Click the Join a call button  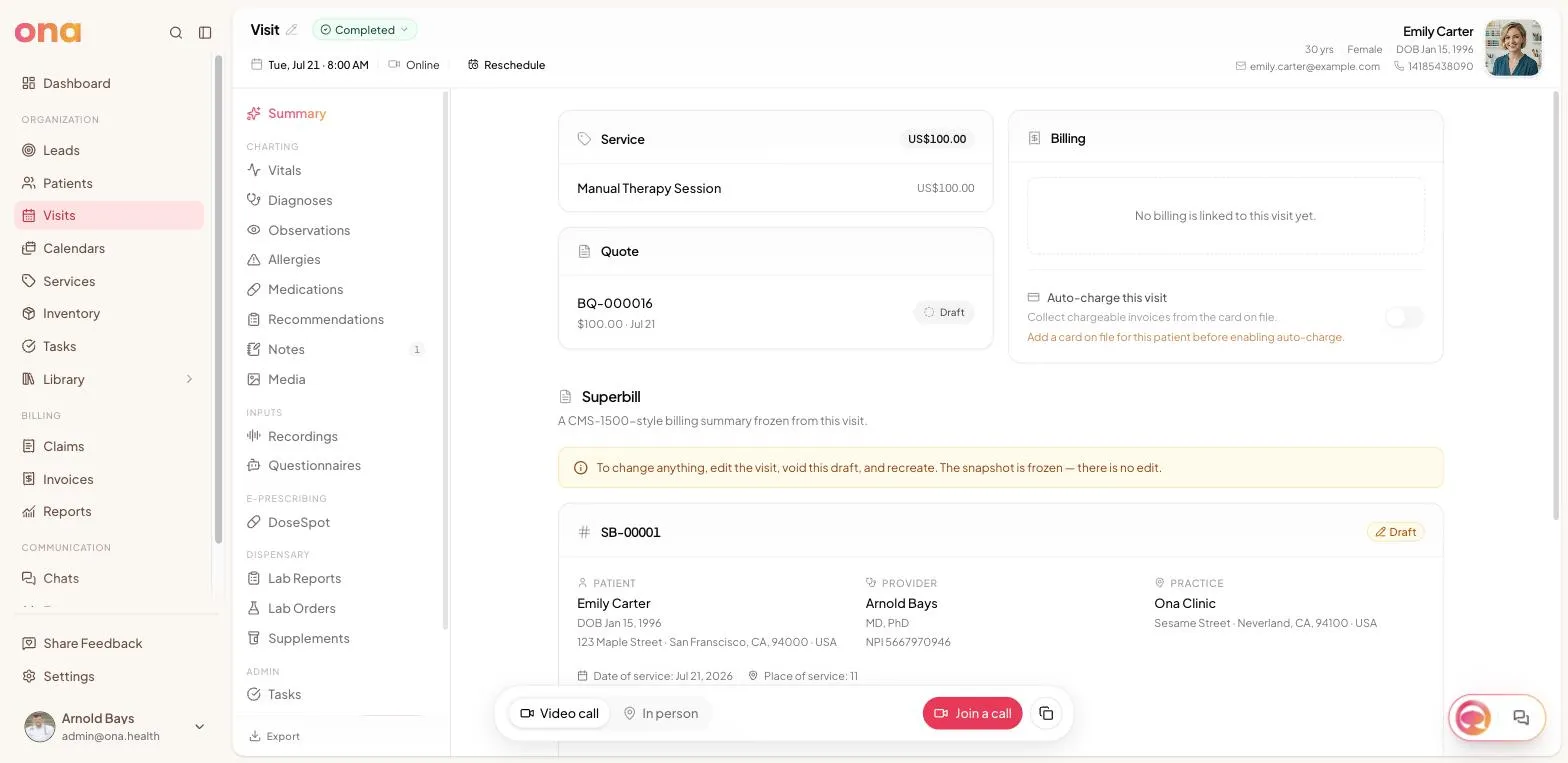coord(972,713)
